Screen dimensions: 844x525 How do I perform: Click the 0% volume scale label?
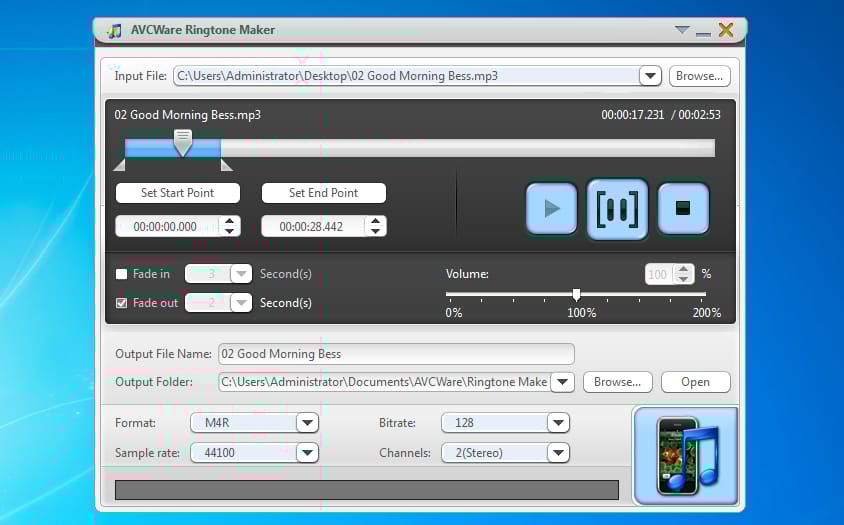click(x=454, y=313)
